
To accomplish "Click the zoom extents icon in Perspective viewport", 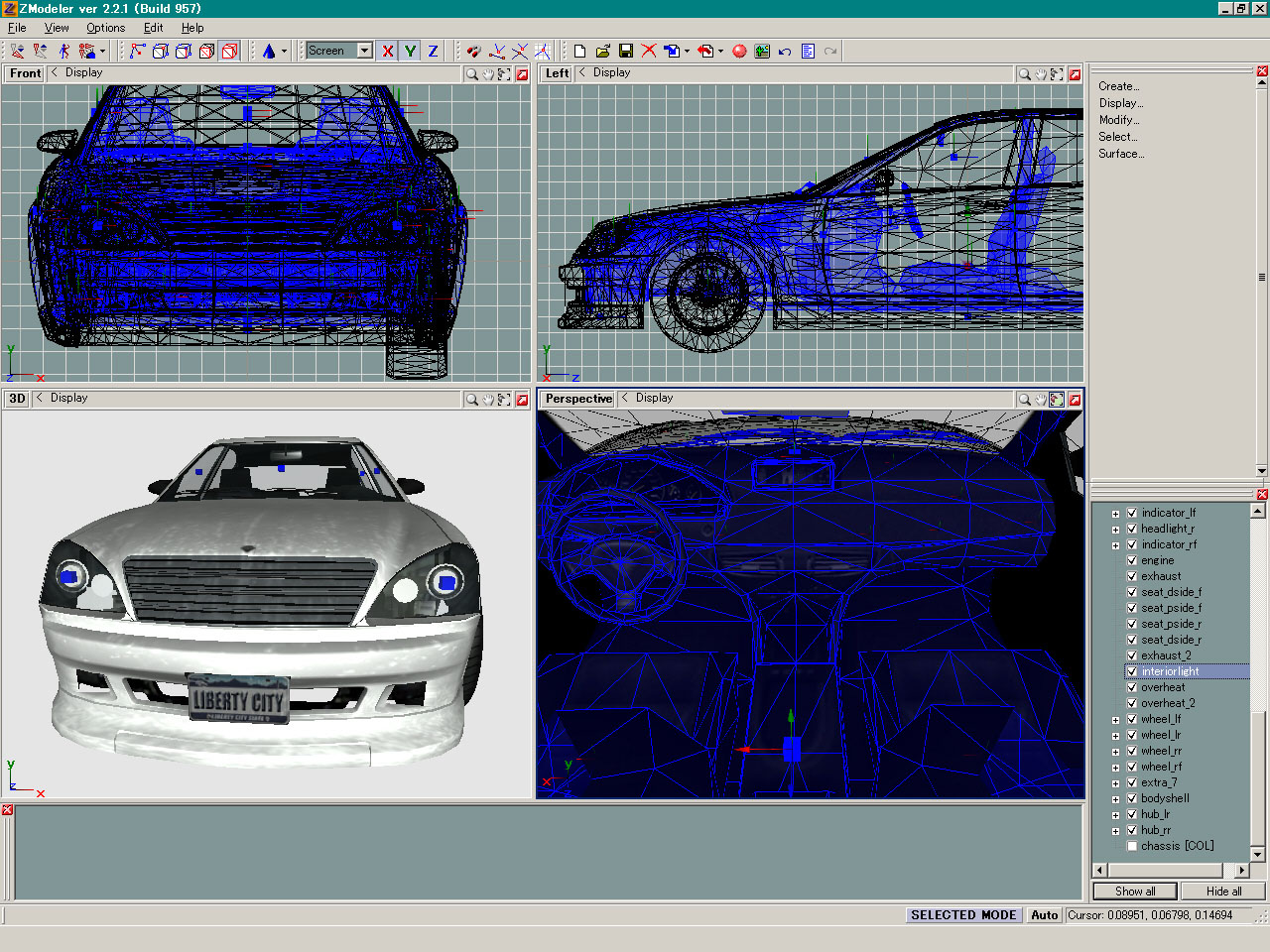I will [1057, 399].
